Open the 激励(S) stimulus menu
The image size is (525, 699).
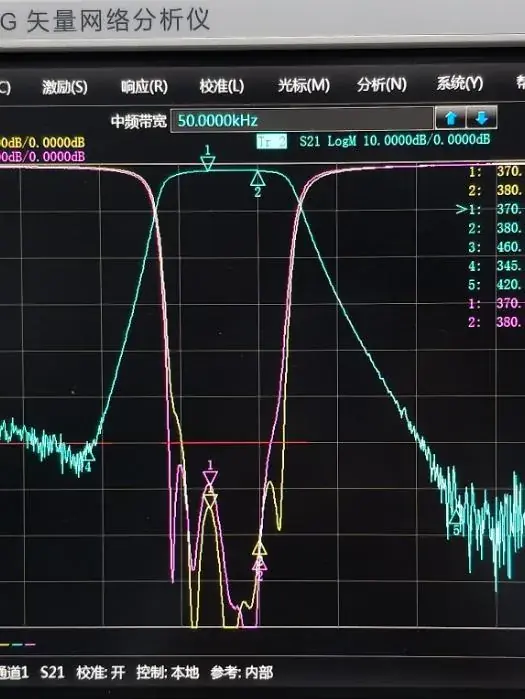65,87
